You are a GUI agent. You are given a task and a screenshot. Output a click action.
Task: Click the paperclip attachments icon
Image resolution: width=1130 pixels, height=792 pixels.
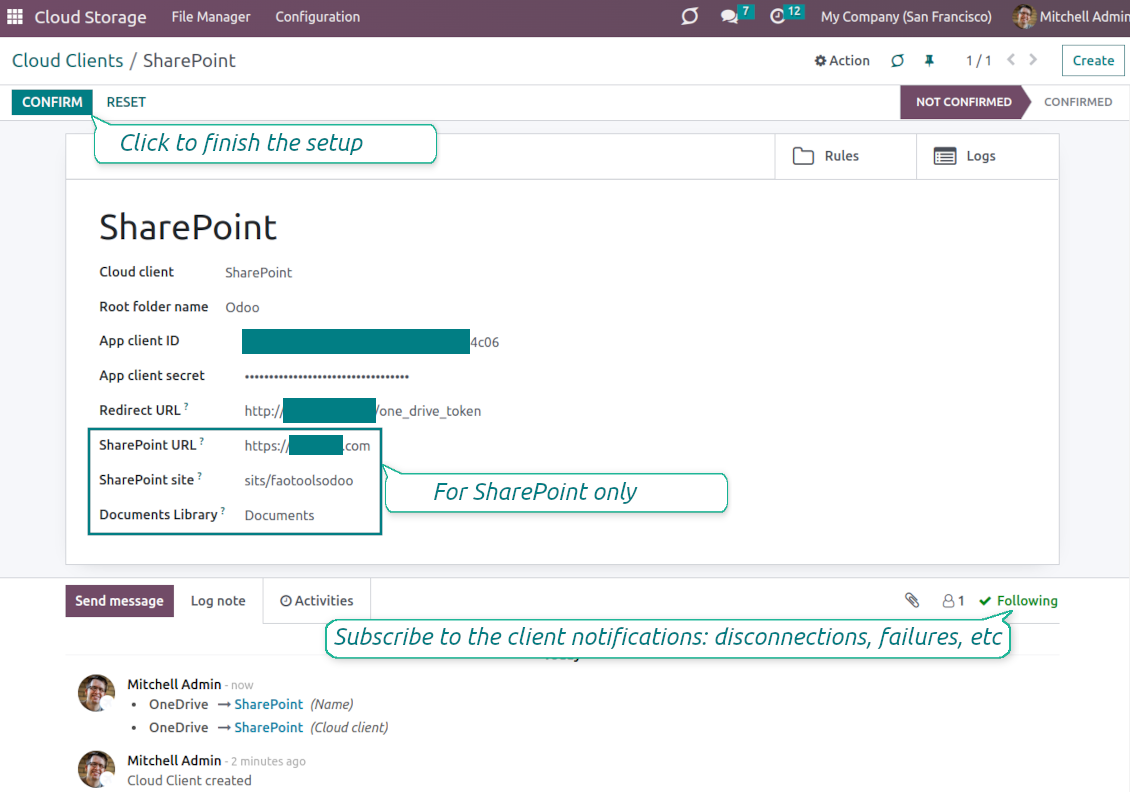912,600
